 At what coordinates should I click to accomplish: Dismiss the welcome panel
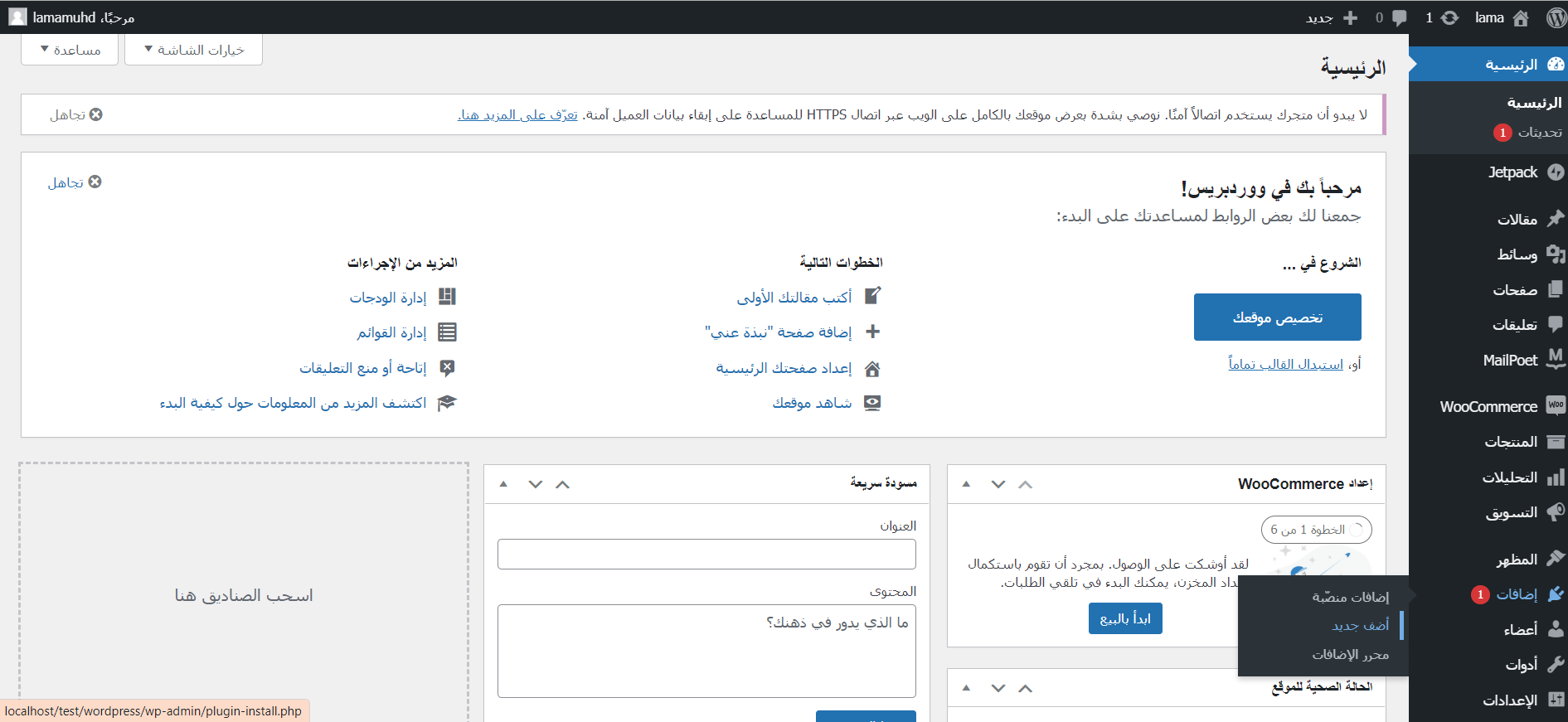75,182
